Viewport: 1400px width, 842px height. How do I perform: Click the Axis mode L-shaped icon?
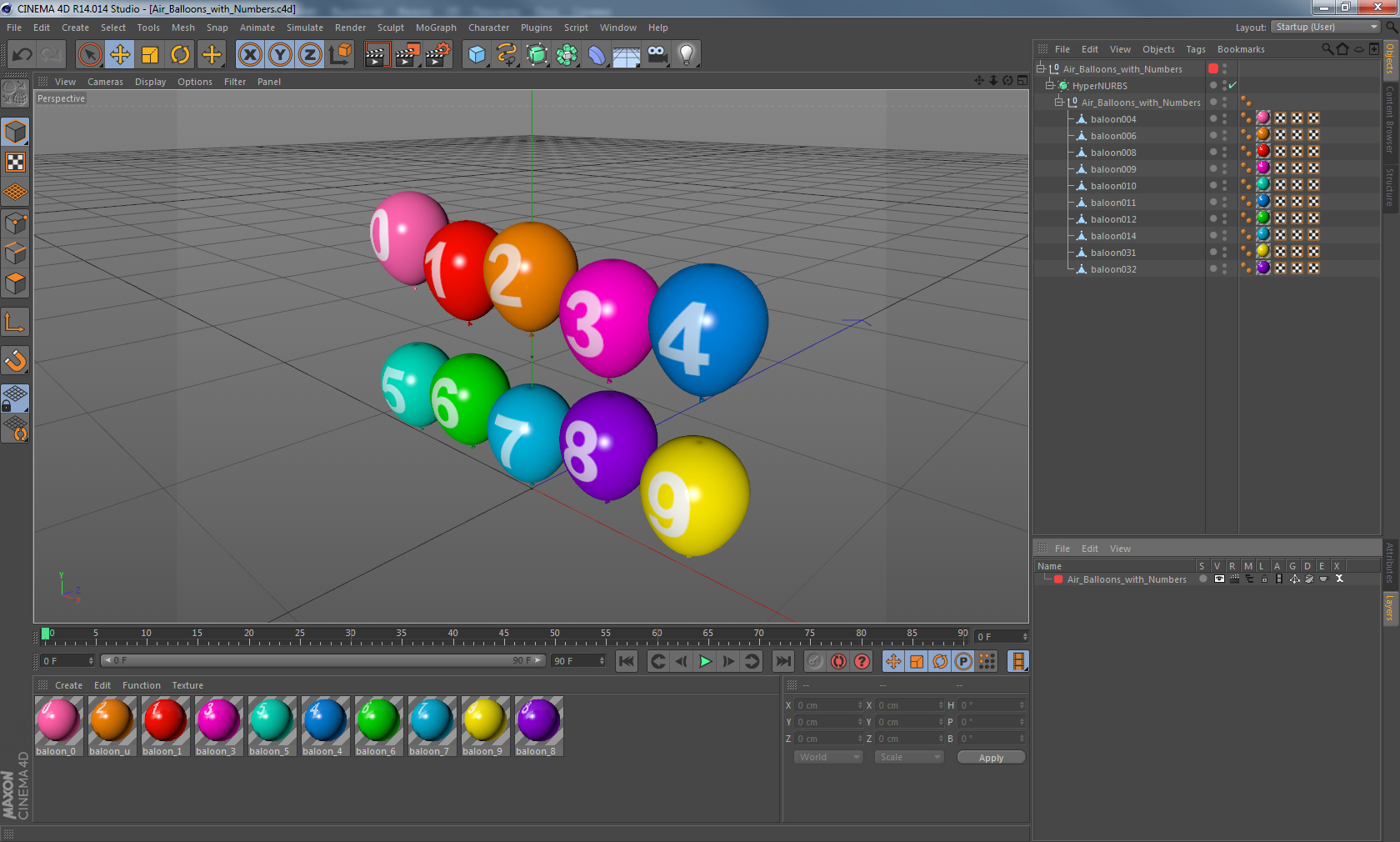16,322
